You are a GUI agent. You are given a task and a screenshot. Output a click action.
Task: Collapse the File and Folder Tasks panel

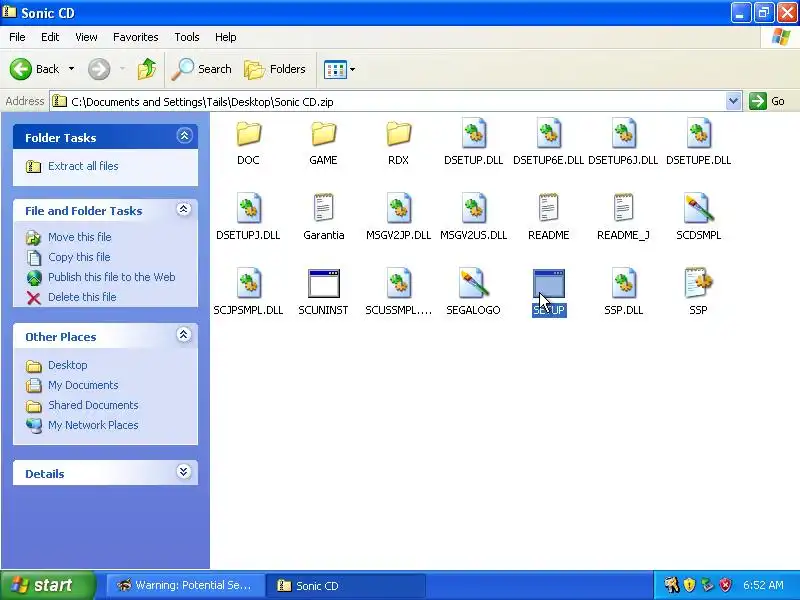[184, 209]
